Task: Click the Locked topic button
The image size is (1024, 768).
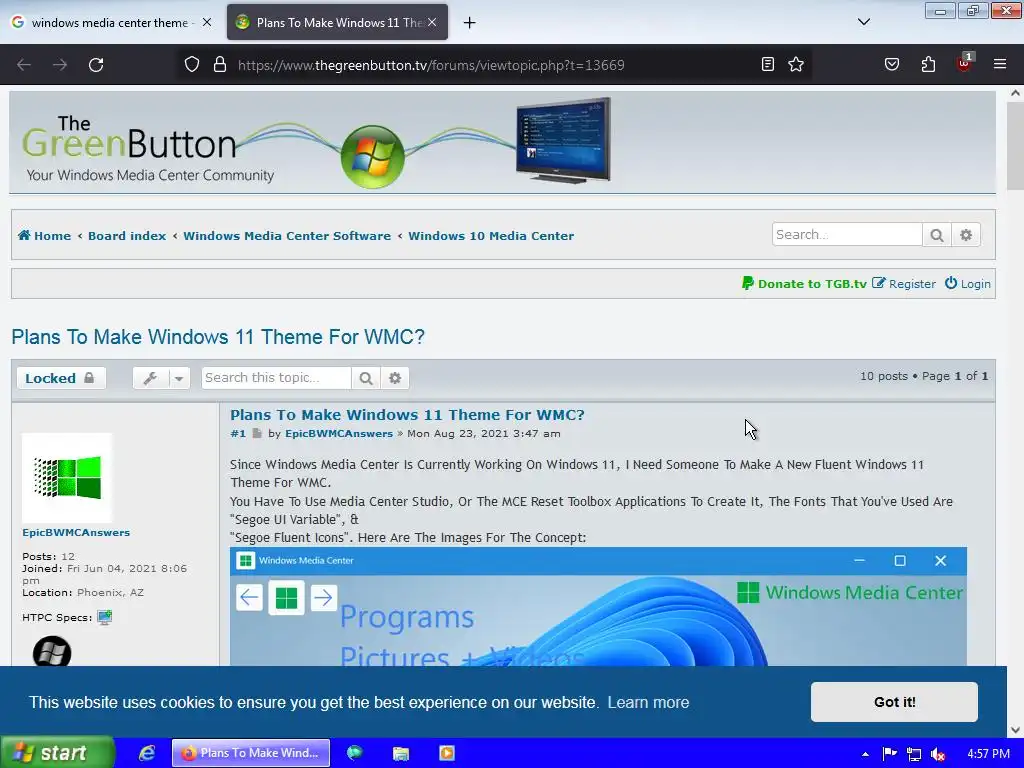Action: pos(61,378)
